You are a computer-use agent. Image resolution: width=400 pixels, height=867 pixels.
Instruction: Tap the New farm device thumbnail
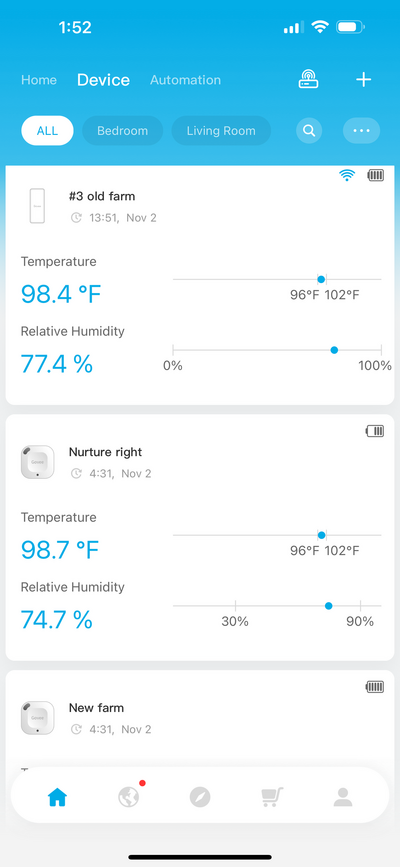tap(38, 718)
